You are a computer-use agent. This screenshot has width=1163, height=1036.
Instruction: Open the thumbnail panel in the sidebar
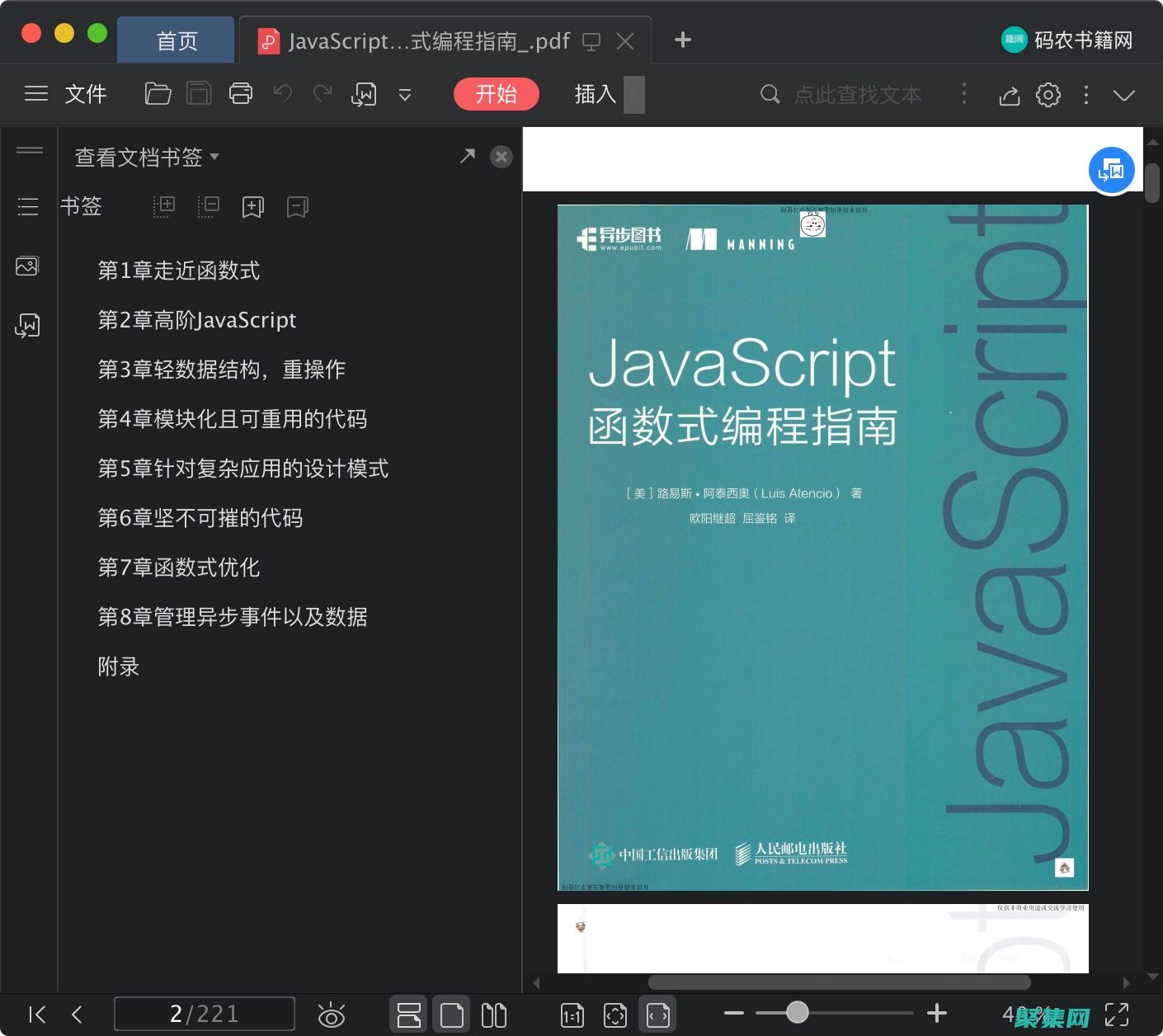click(x=27, y=266)
